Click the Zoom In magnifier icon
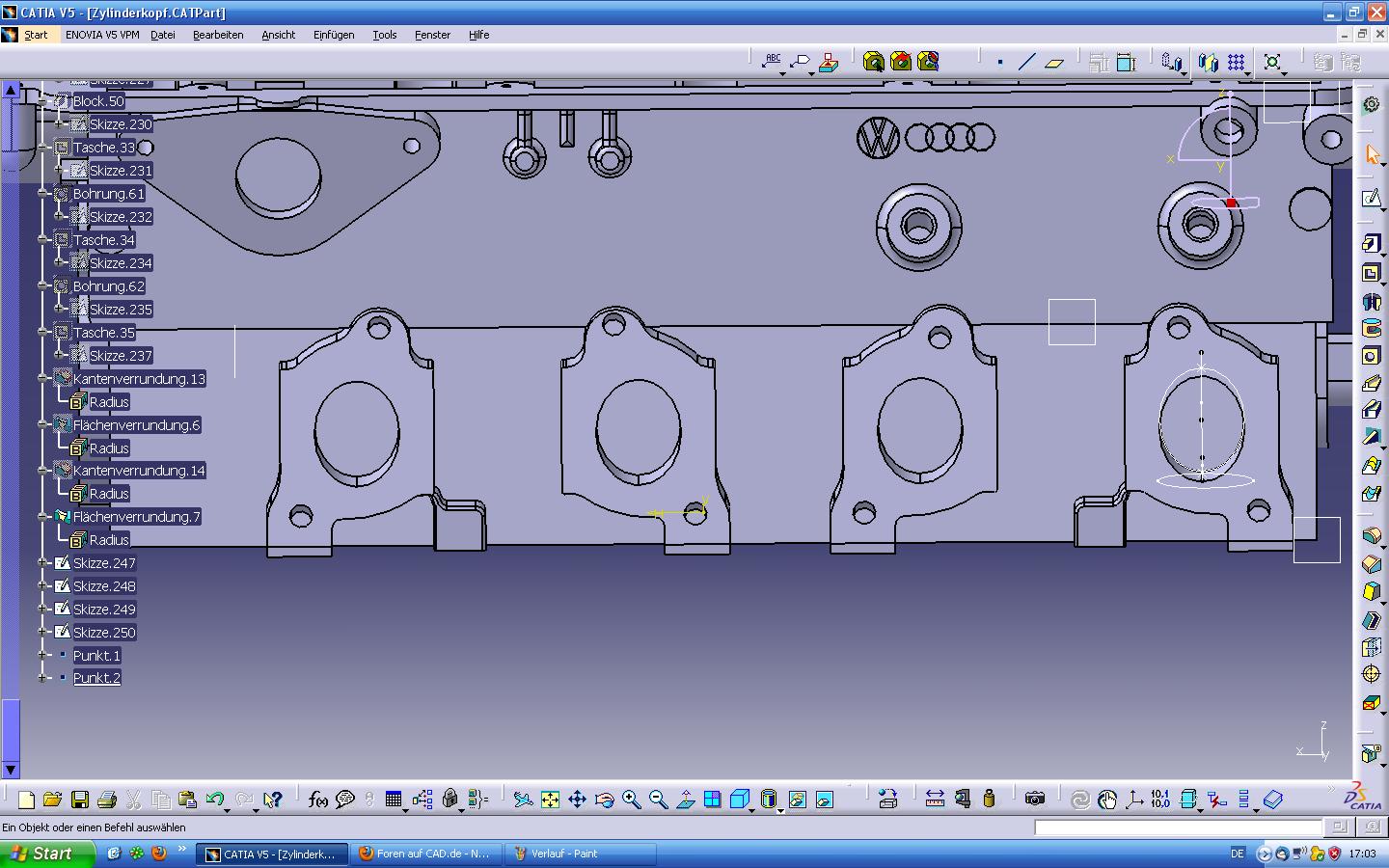This screenshot has height=868, width=1389. tap(631, 800)
